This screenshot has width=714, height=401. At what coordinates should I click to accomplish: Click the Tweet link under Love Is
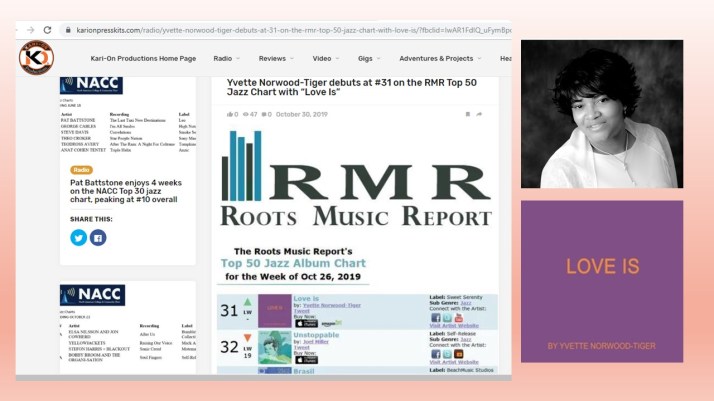click(x=301, y=311)
